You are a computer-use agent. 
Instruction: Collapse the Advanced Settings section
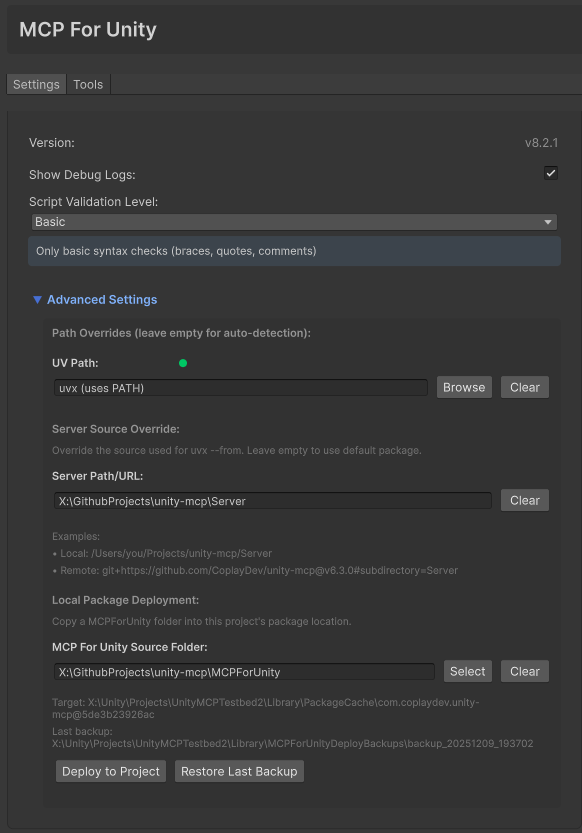click(x=37, y=299)
